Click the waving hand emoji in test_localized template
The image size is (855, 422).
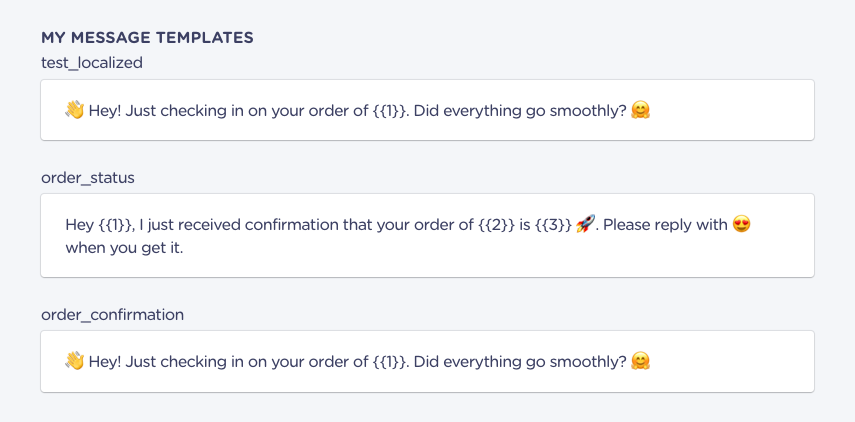75,111
